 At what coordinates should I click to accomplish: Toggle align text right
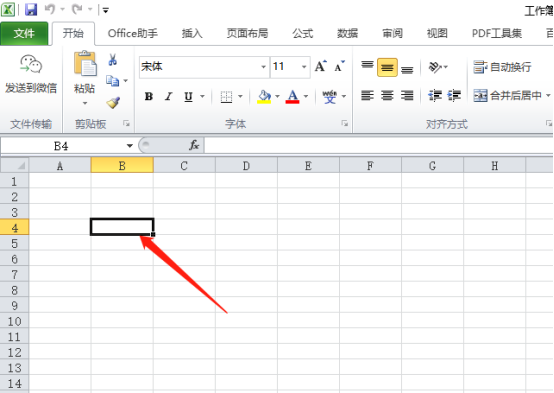(x=407, y=95)
